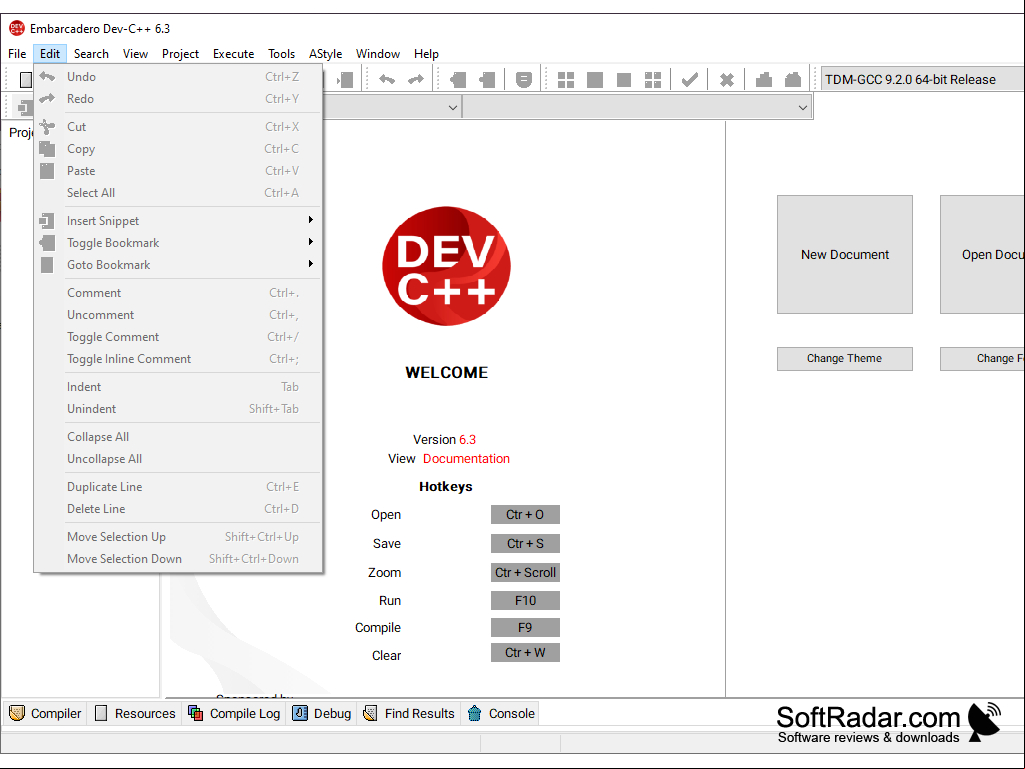Click the Ctr + Scroll hotkey button

pyautogui.click(x=525, y=572)
